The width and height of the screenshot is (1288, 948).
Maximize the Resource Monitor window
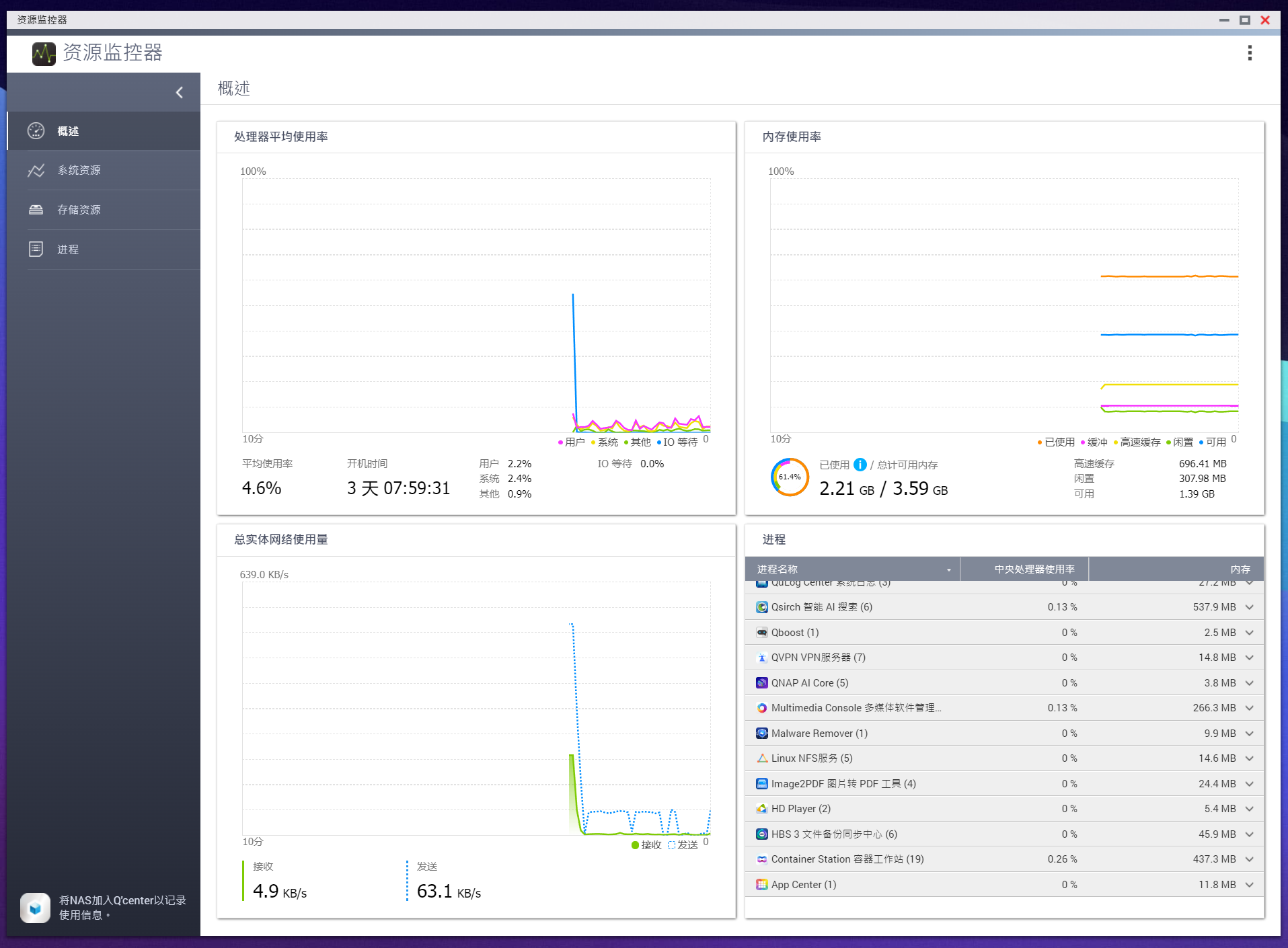tap(1245, 20)
